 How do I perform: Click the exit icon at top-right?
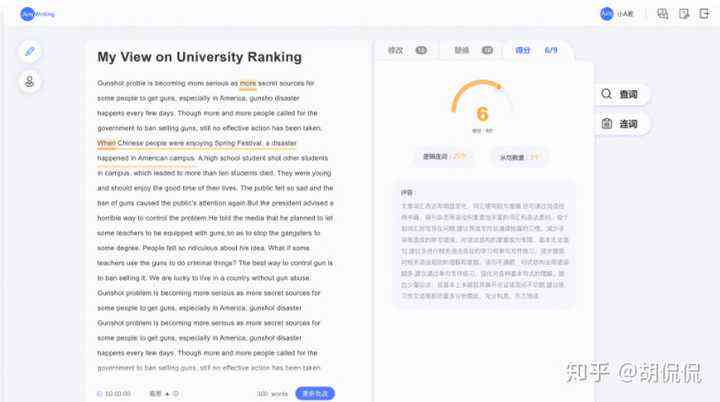704,14
